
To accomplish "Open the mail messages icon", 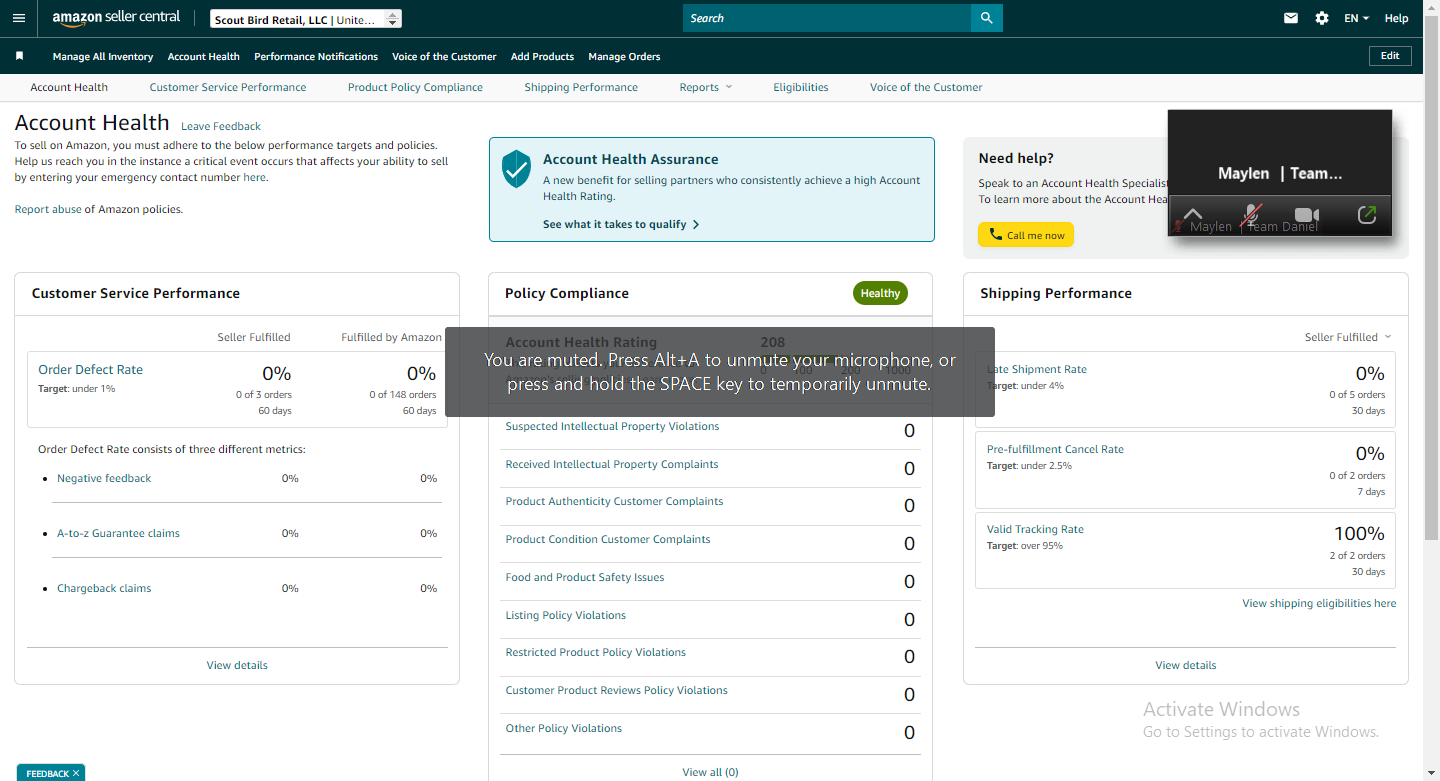I will coord(1291,18).
